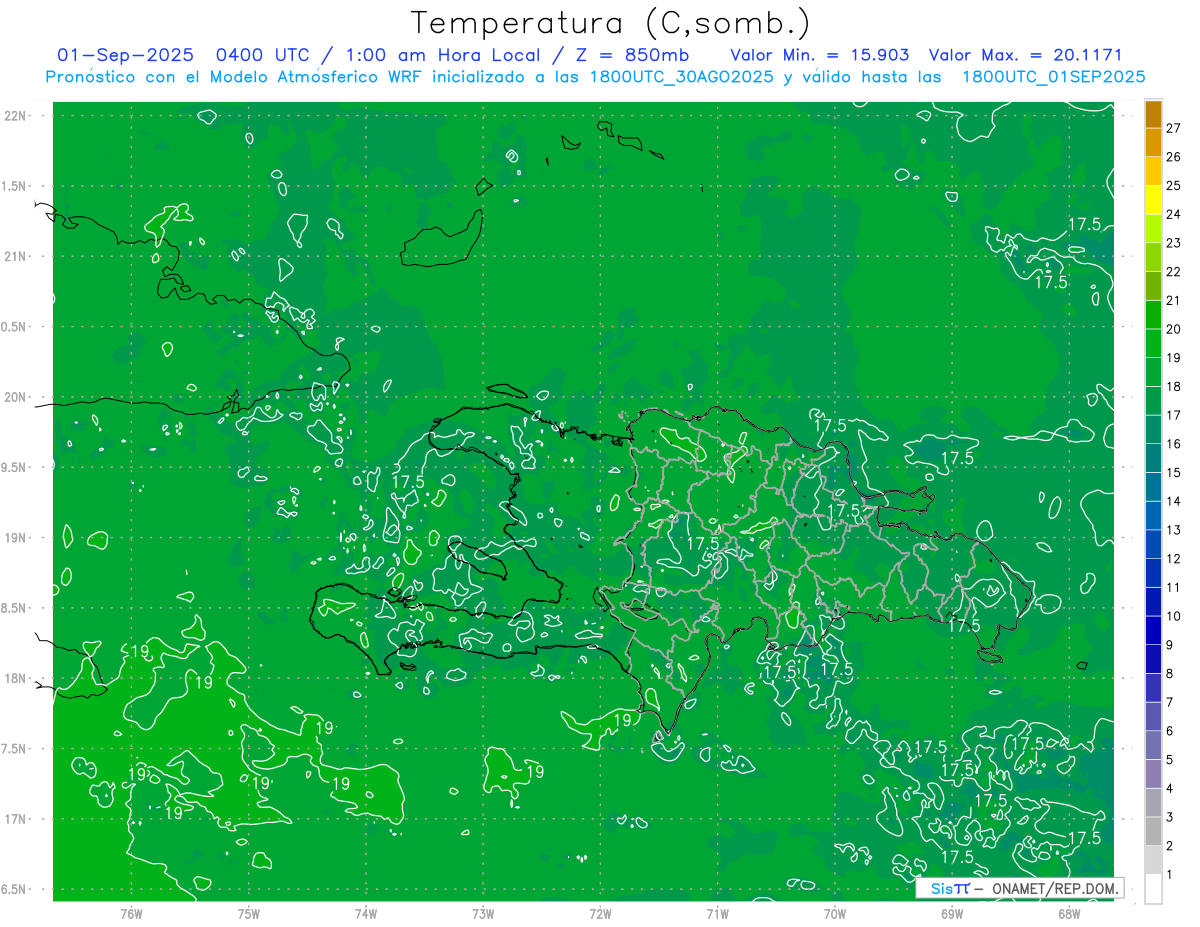Click the colorbar label '27'
This screenshot has height=927, width=1200.
click(x=1173, y=128)
